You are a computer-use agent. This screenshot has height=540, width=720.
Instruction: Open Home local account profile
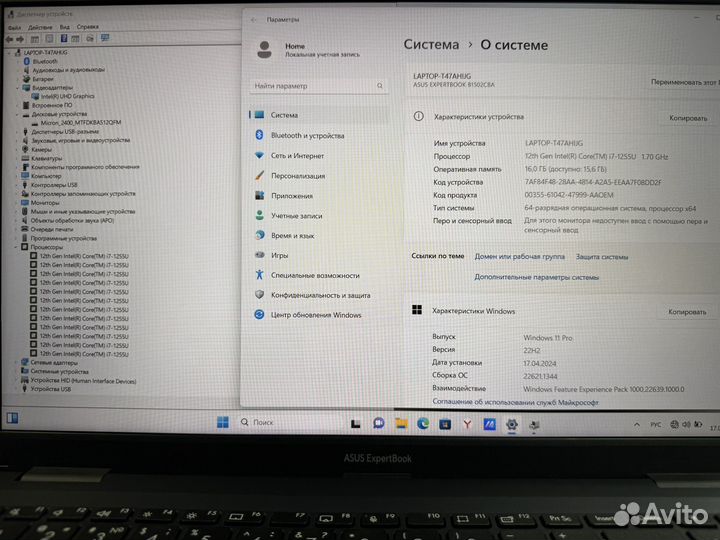308,50
